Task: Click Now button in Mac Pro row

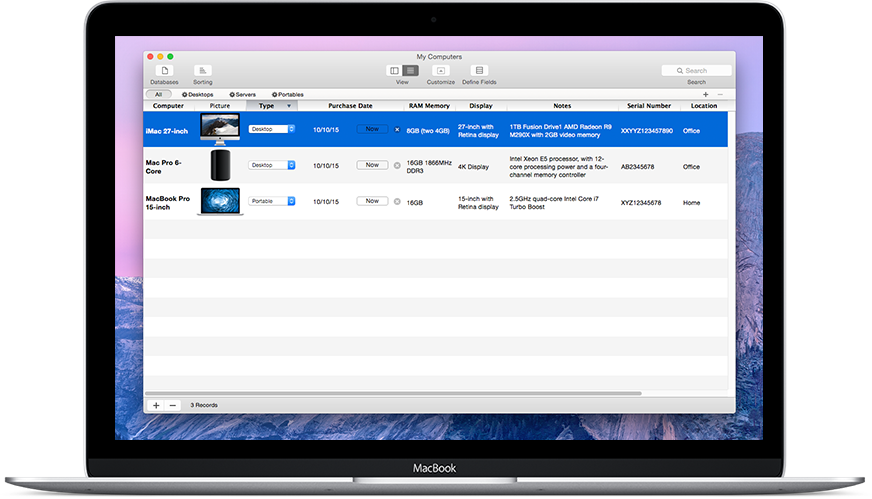Action: [372, 165]
